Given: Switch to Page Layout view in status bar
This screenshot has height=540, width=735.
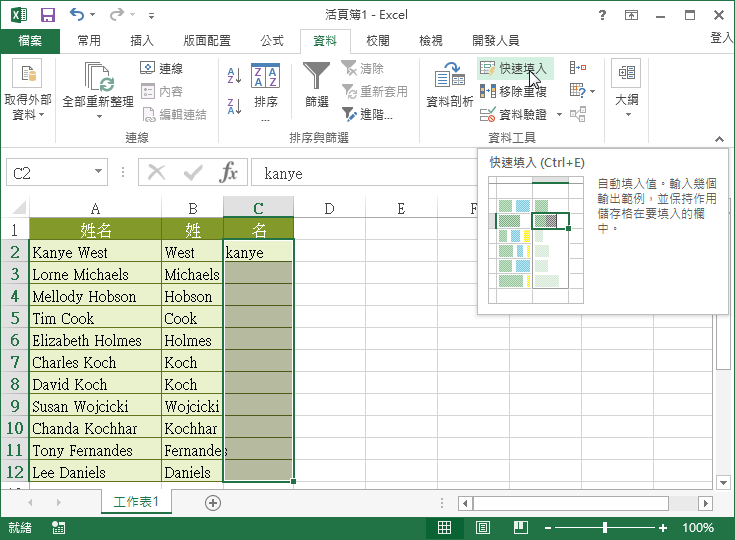Looking at the screenshot, I should (x=482, y=528).
